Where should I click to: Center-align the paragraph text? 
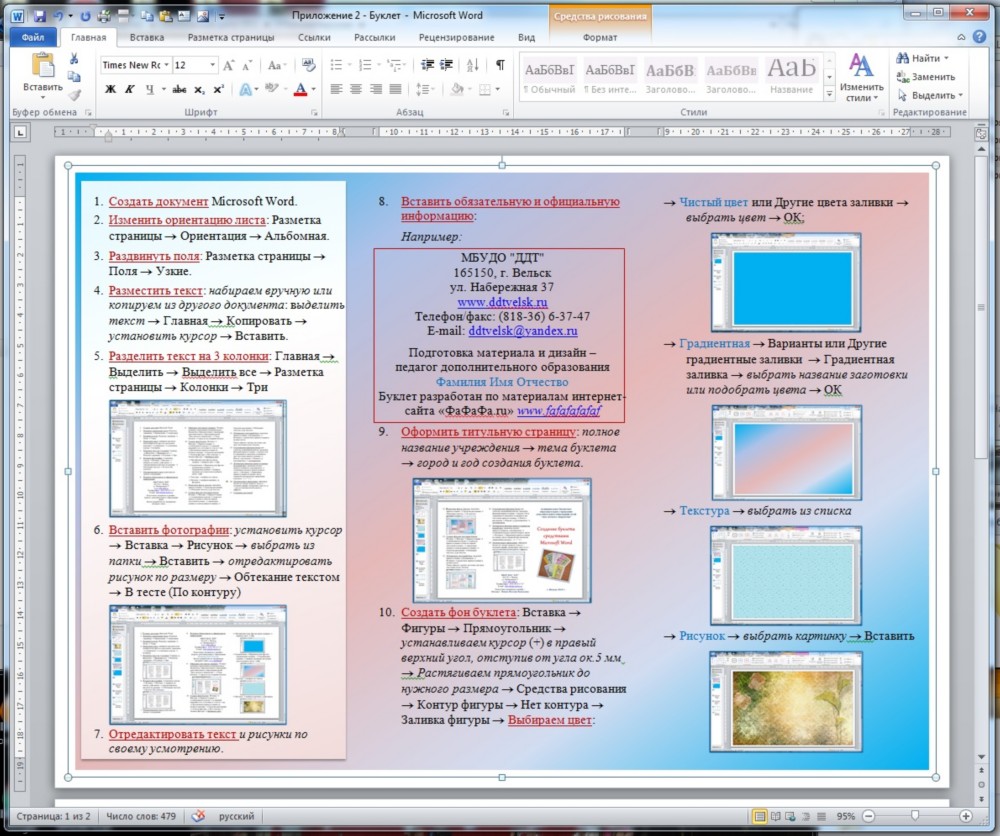point(355,89)
